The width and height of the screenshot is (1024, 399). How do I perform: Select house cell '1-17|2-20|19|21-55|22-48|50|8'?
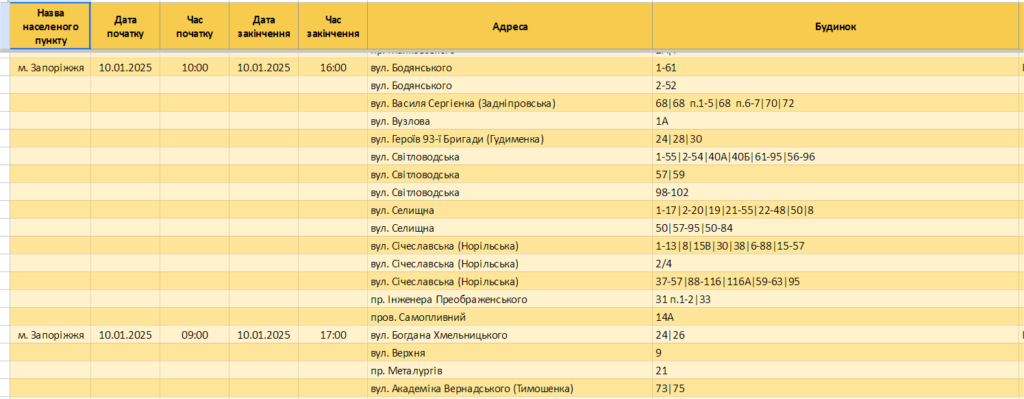[x=835, y=210]
